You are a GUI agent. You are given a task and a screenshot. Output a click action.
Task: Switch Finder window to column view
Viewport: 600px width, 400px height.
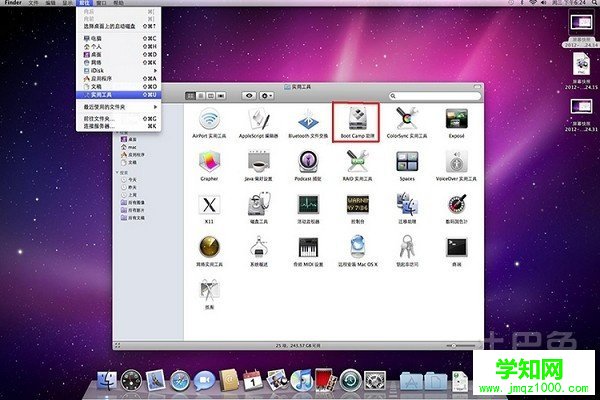click(x=210, y=96)
